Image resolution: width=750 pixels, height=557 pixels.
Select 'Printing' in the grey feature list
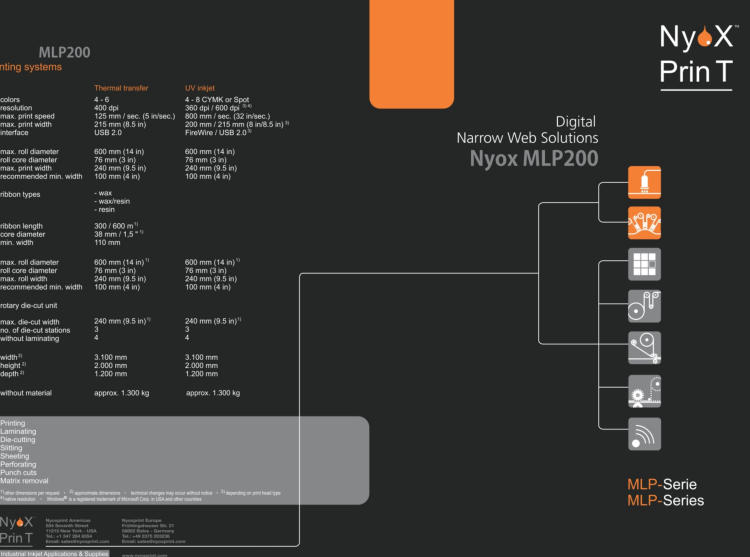point(12,423)
